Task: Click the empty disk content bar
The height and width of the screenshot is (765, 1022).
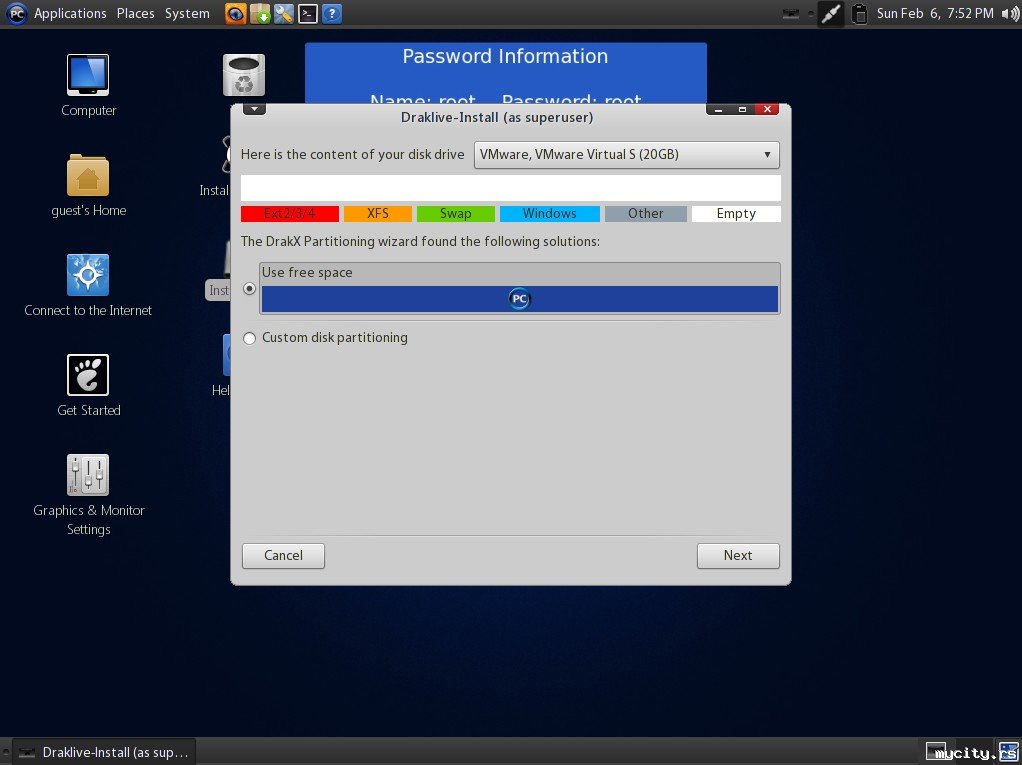Action: pos(510,188)
